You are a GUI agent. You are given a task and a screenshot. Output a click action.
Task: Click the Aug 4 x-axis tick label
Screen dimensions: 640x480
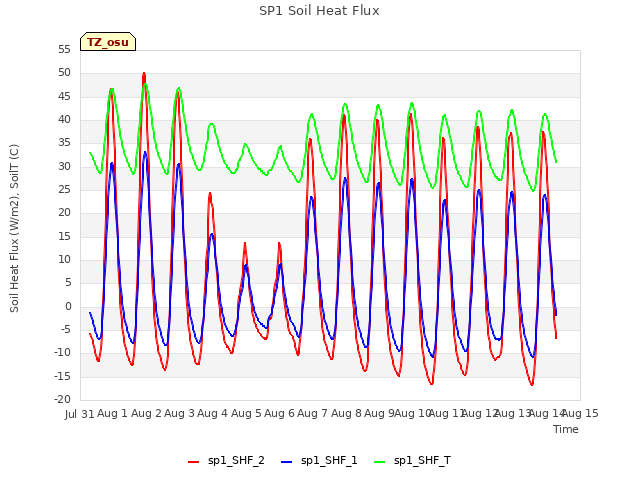pyautogui.click(x=213, y=413)
